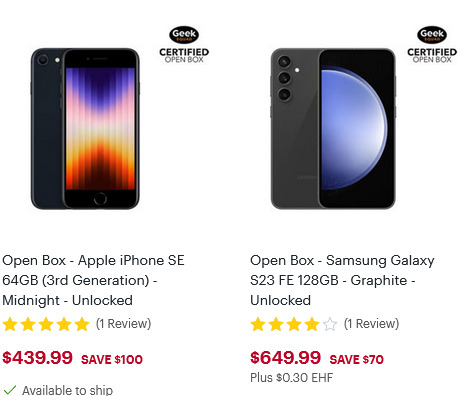Click Geek Squad badge above Galaxy S23 FE
Viewport: 464px width, 396px height.
432,35
